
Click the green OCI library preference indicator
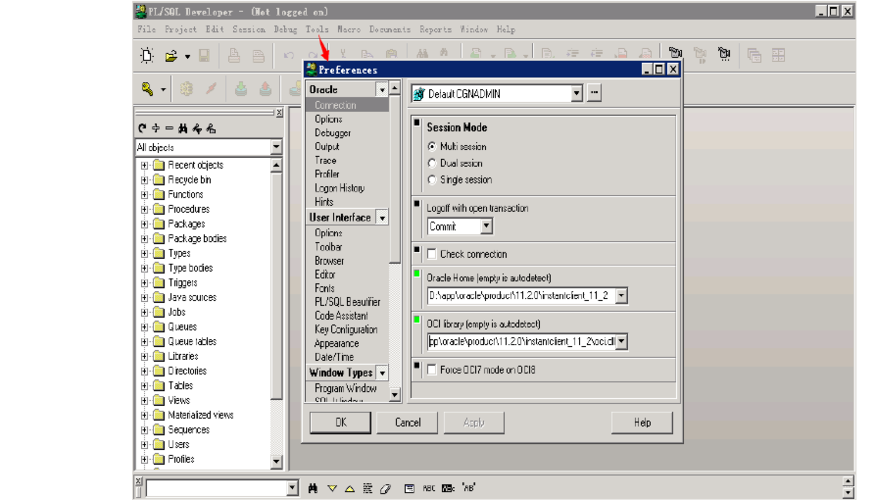[x=417, y=320]
